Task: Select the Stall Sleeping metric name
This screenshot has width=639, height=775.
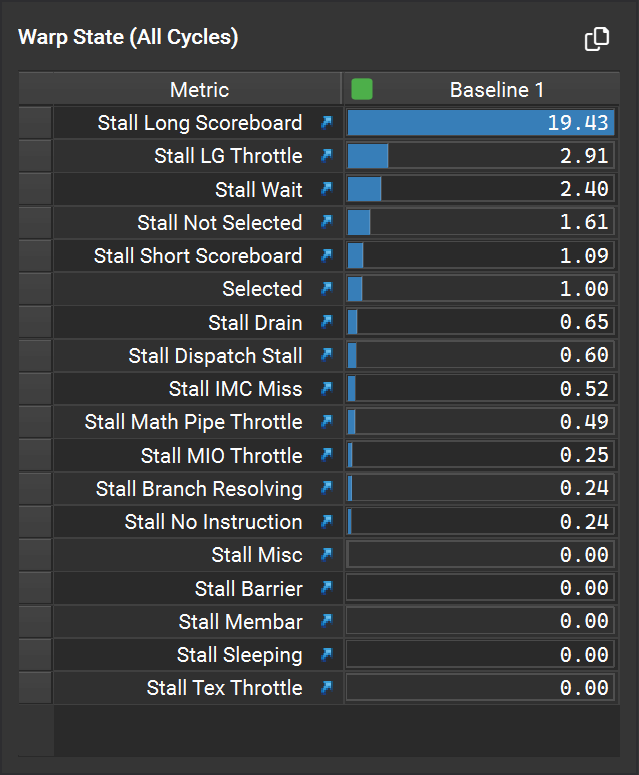Action: click(239, 654)
